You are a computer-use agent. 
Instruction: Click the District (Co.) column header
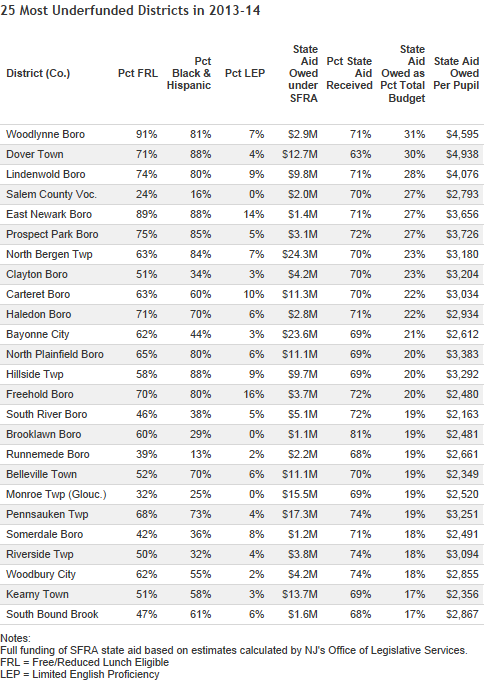tap(38, 73)
